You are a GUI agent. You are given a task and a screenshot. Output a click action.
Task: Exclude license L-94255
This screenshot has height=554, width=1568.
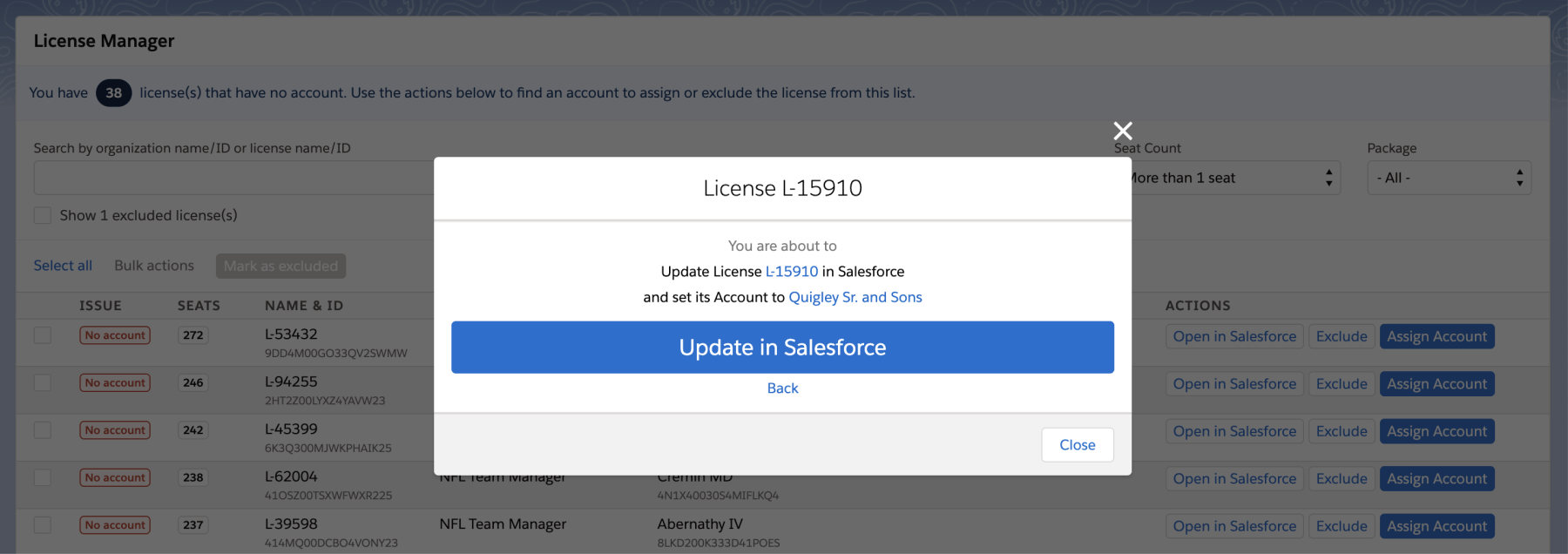tap(1342, 384)
